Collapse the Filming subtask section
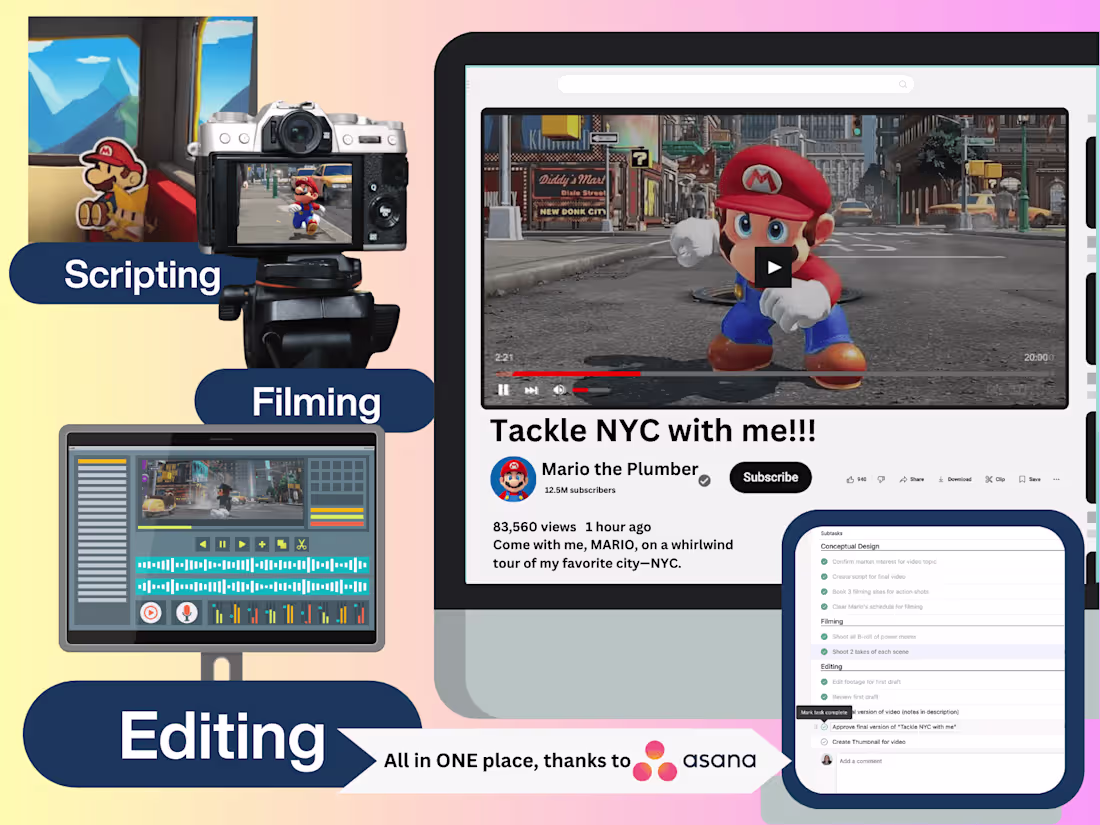Image resolution: width=1100 pixels, height=825 pixels. (x=831, y=621)
